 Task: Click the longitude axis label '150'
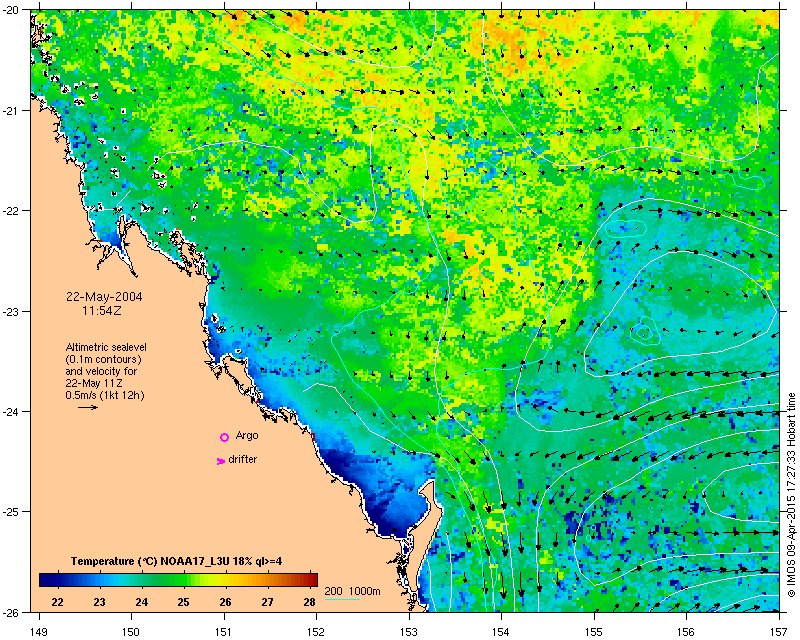click(131, 632)
